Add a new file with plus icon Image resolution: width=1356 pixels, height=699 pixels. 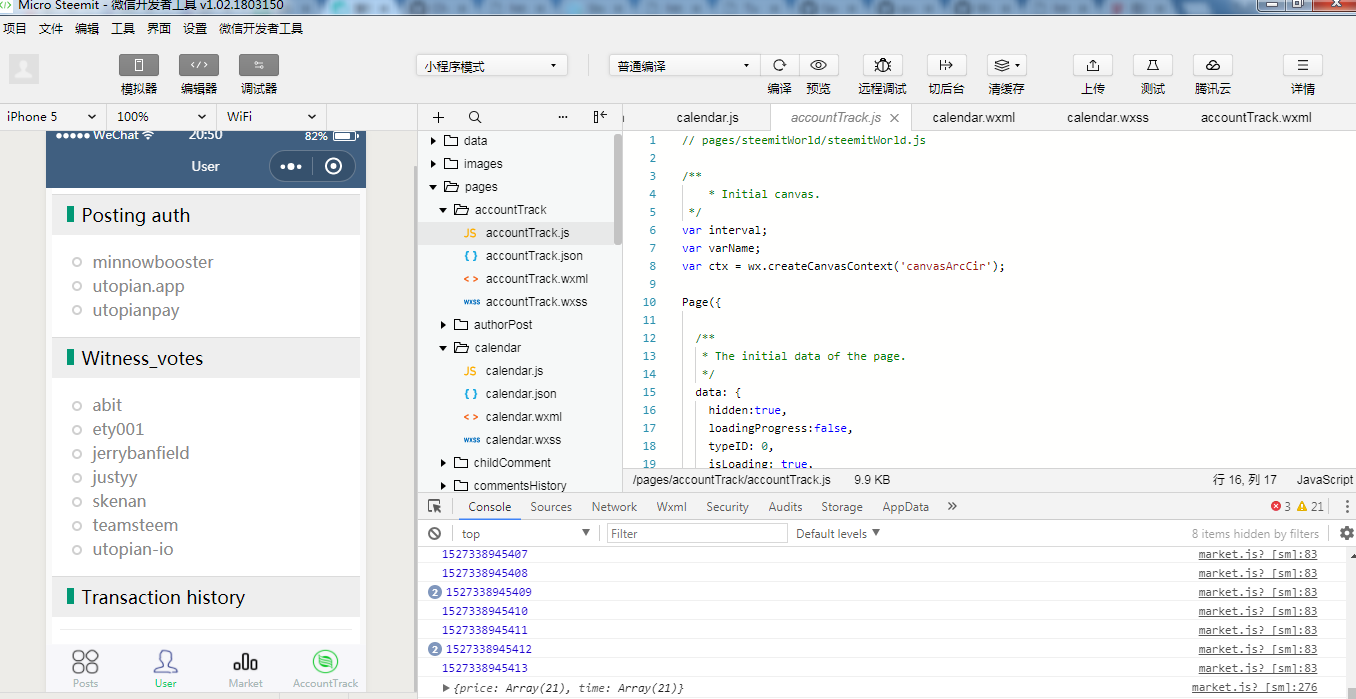click(x=438, y=117)
